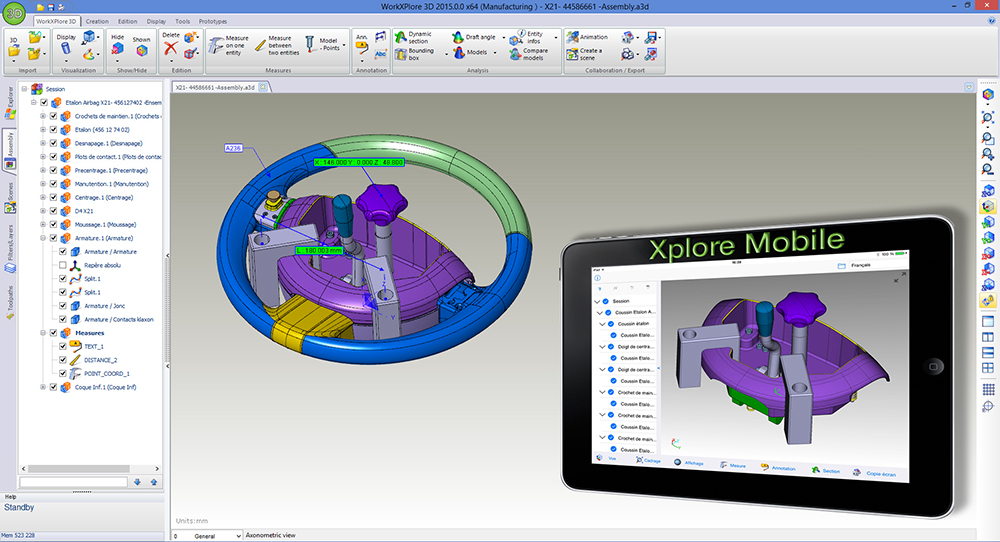
Task: Select the Etalon (456 12 74 02) tree item
Action: [102, 129]
